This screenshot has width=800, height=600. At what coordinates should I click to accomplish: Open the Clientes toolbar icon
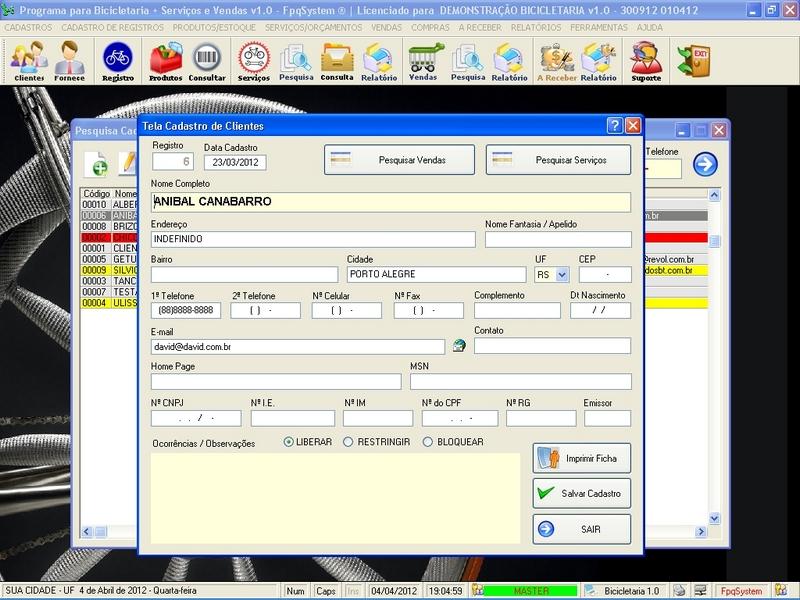click(x=29, y=61)
